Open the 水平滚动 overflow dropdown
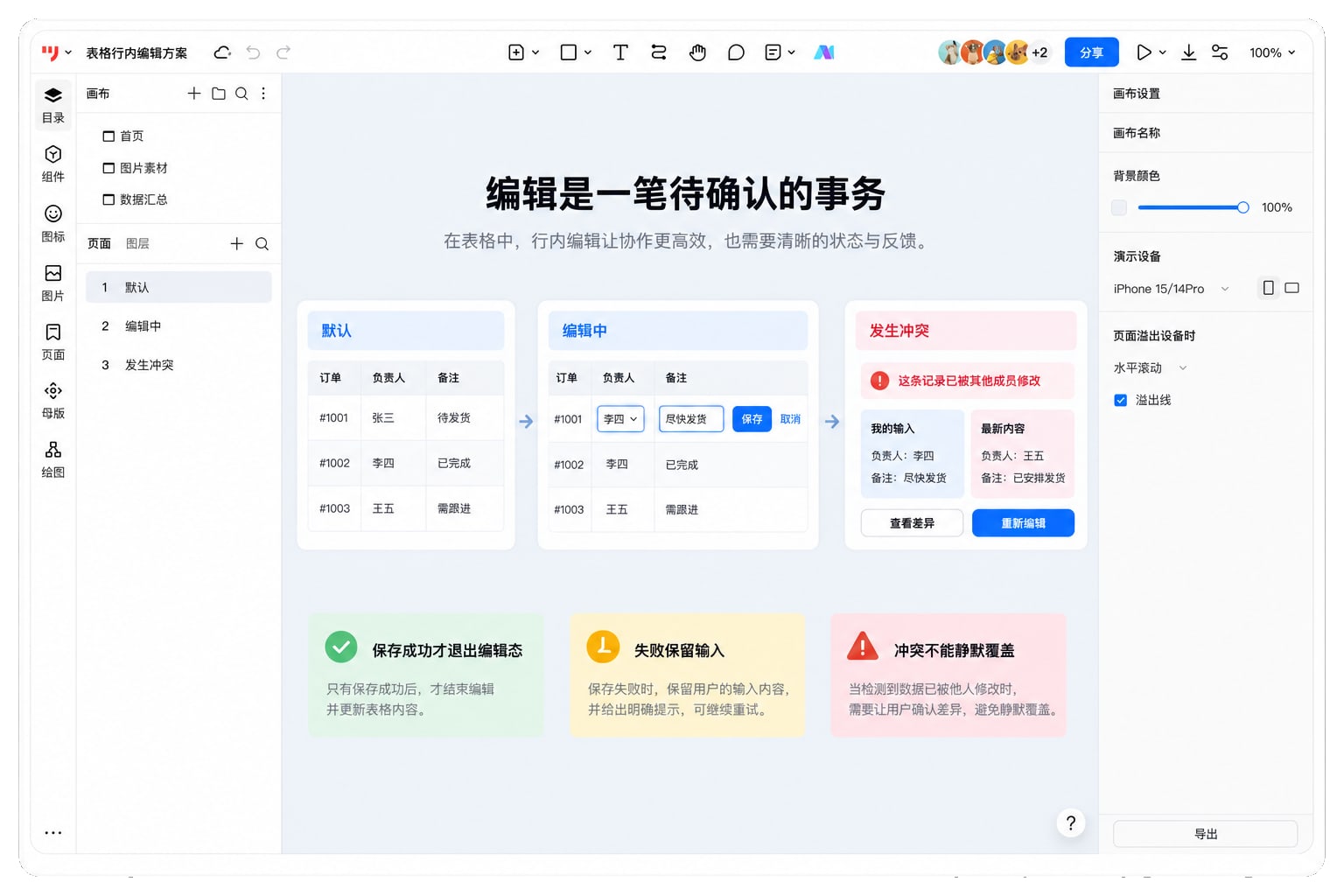1344x896 pixels. click(1150, 368)
